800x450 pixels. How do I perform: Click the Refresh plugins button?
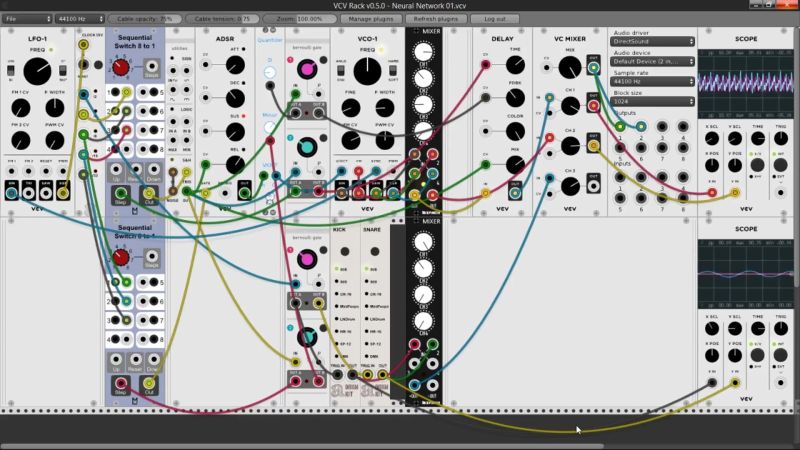click(436, 19)
